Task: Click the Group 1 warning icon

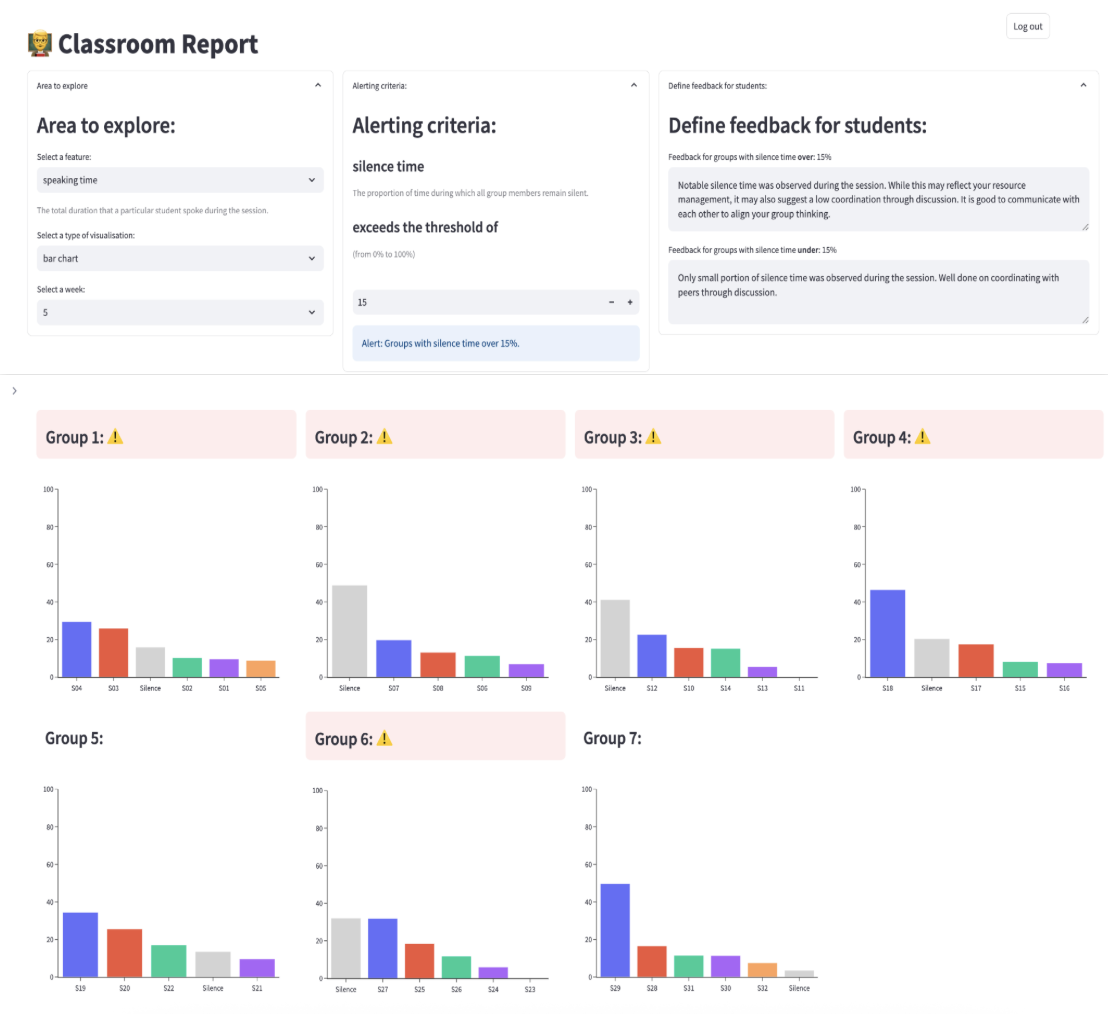Action: click(115, 437)
